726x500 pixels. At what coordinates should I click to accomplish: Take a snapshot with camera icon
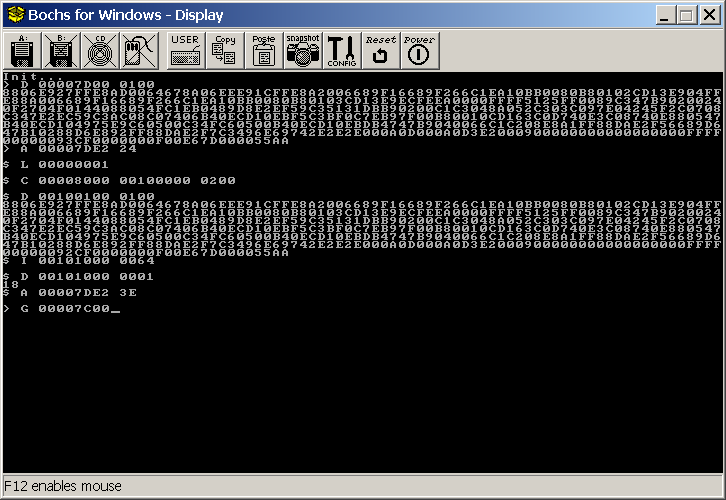tap(302, 50)
